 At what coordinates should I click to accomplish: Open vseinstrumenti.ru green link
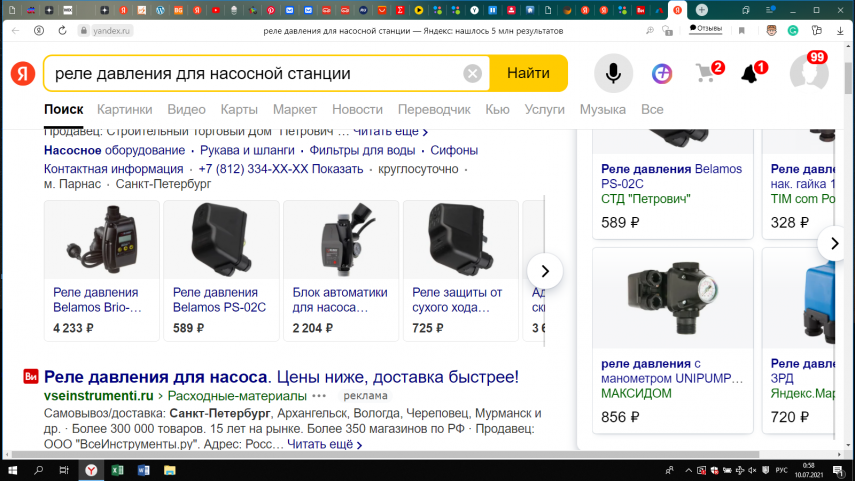click(x=99, y=395)
